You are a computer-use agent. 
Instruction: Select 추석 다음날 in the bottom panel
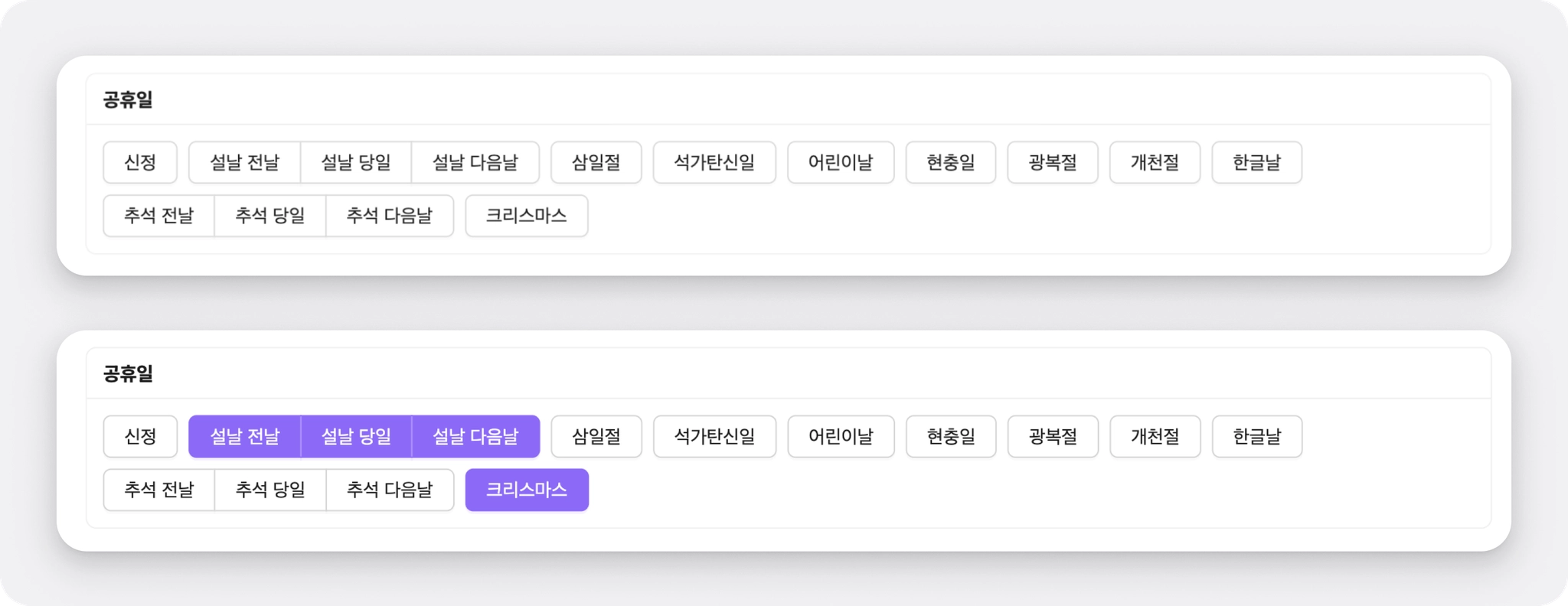click(390, 490)
